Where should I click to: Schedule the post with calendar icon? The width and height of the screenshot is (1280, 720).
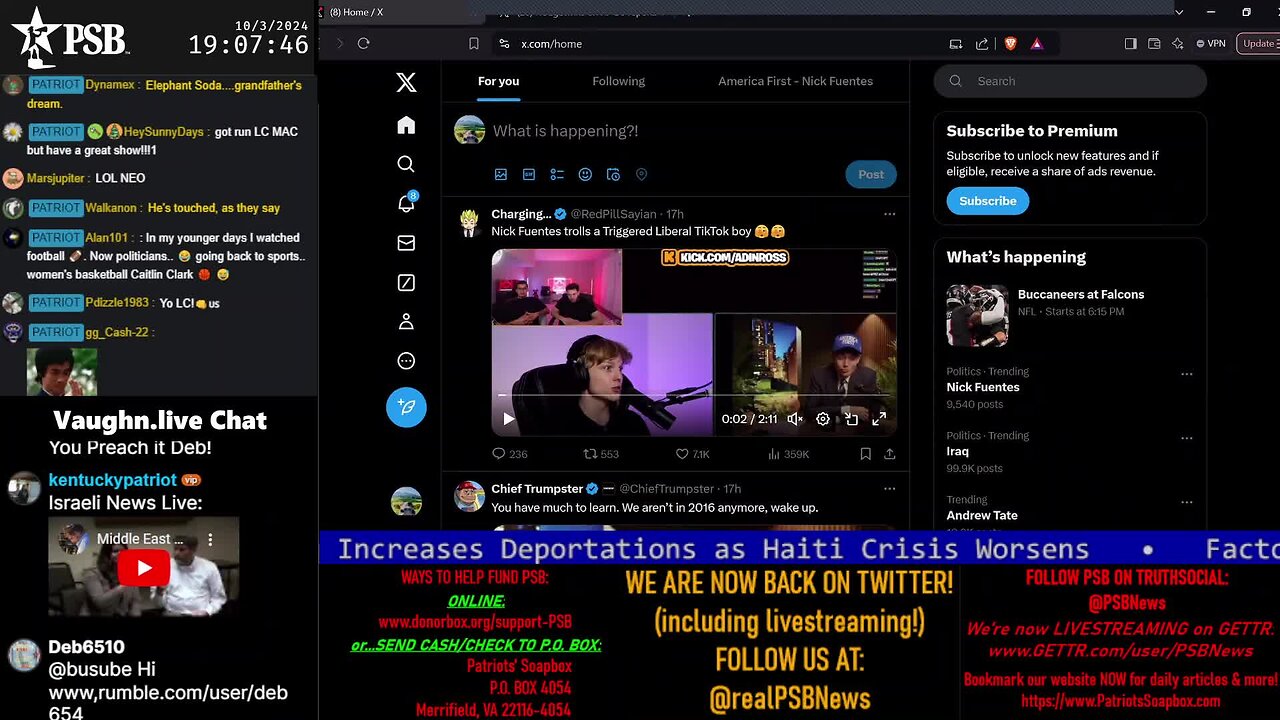click(613, 174)
